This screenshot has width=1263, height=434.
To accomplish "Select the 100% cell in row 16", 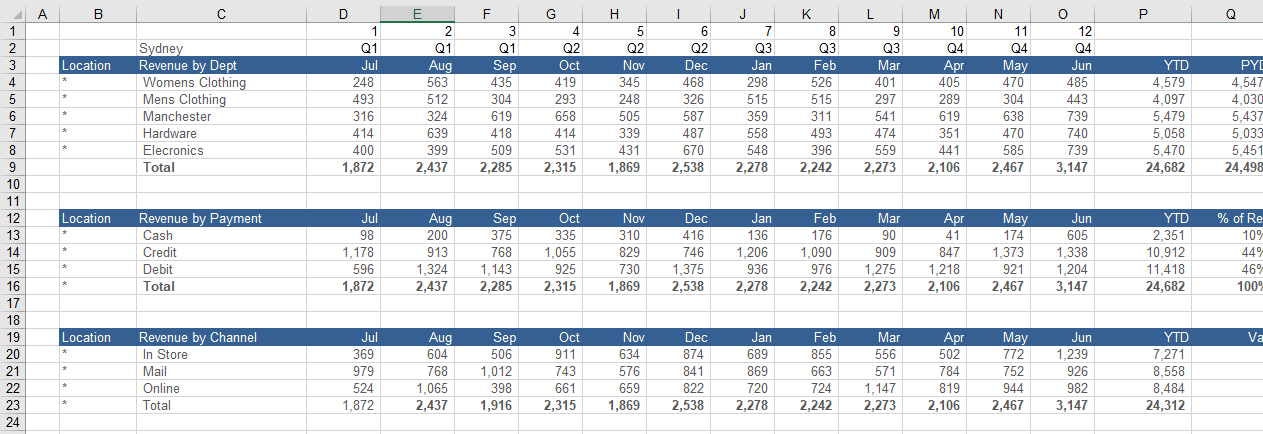I will coord(1227,286).
